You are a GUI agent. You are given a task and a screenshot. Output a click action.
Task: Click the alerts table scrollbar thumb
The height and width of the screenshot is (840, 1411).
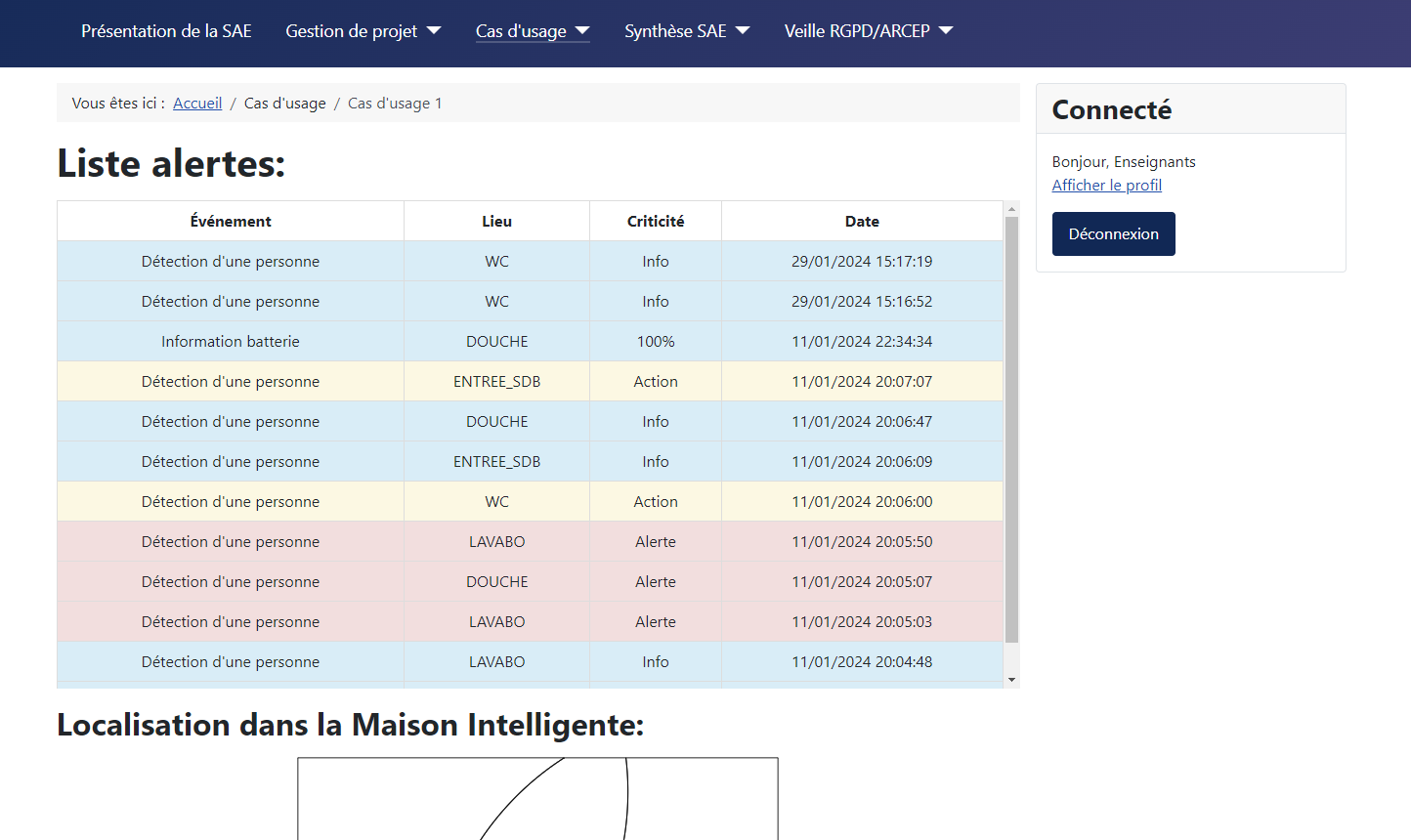(1011, 430)
